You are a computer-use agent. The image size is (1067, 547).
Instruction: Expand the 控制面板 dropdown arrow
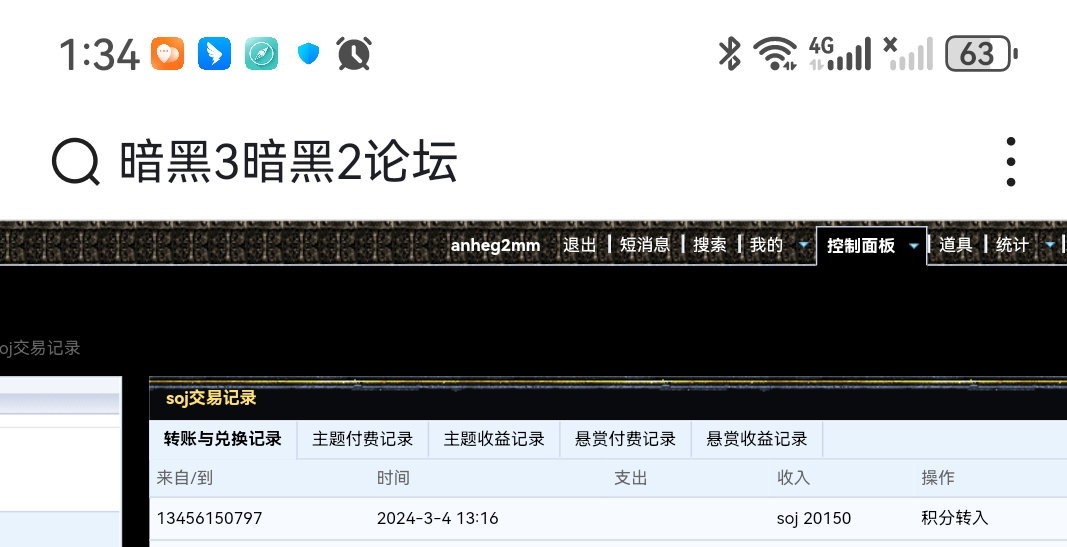click(913, 245)
